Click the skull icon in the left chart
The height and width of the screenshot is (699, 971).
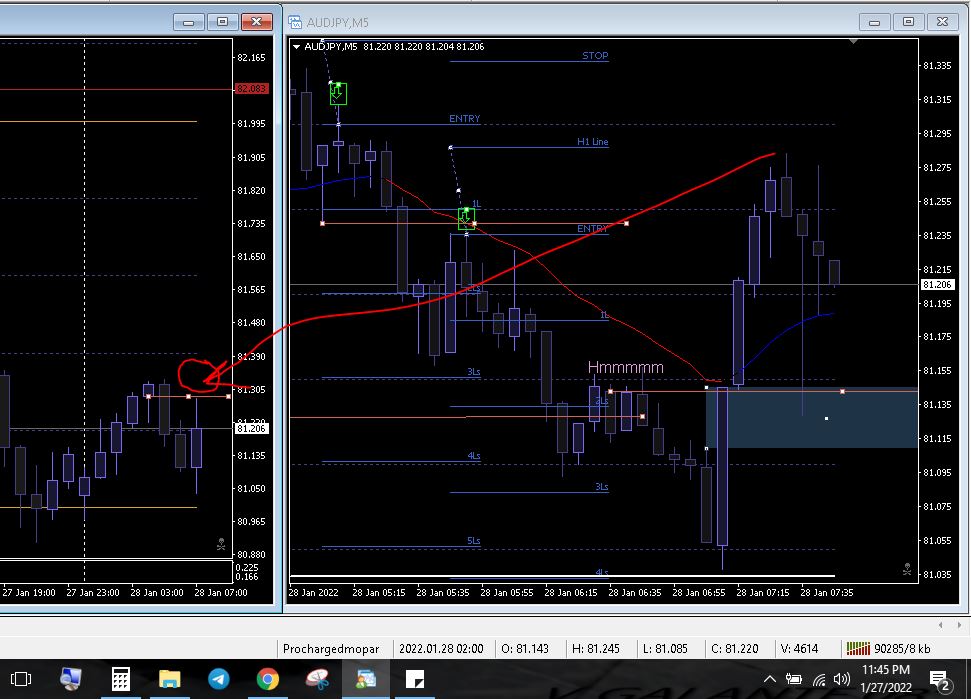coord(221,544)
